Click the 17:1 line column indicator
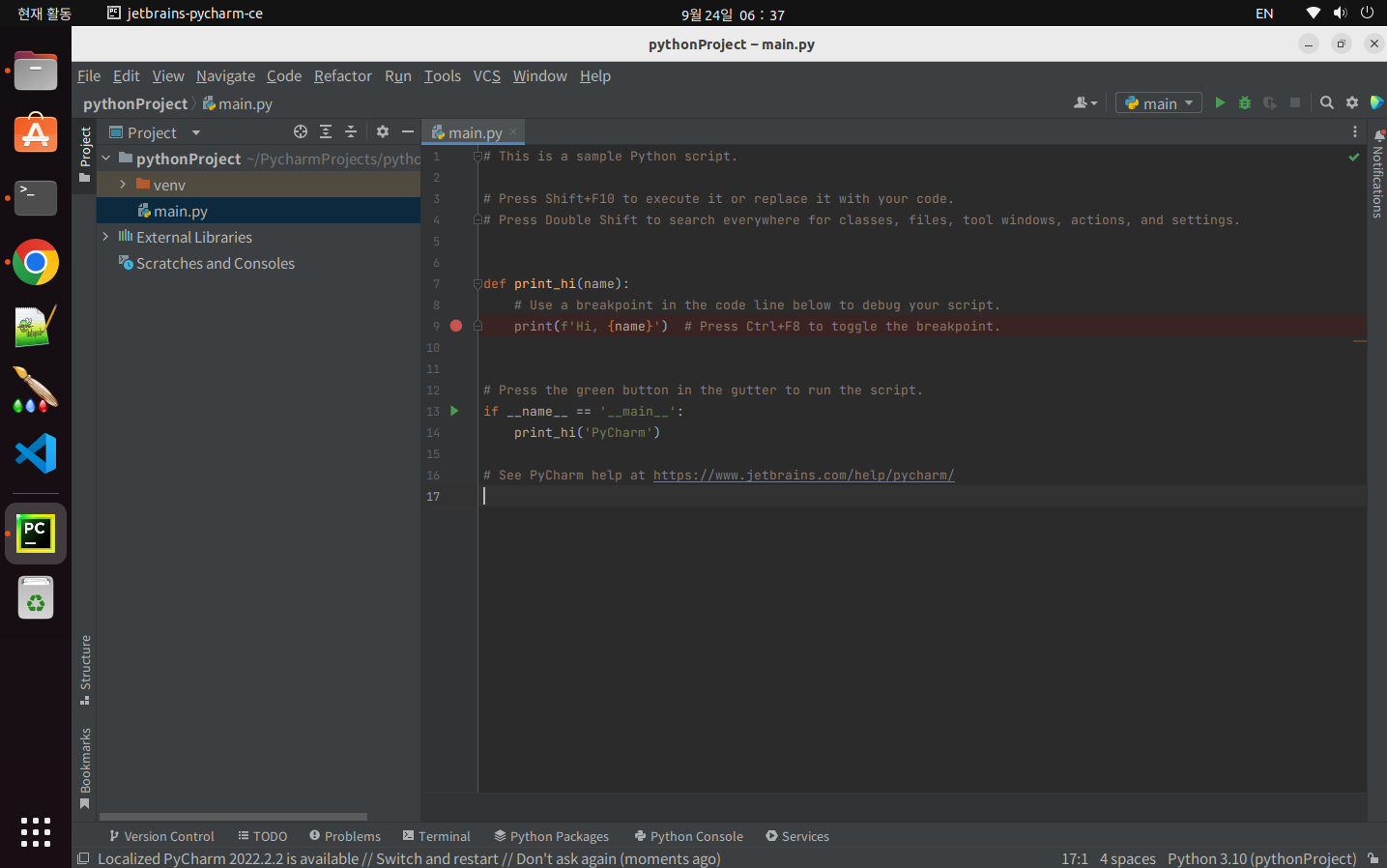Image resolution: width=1387 pixels, height=868 pixels. click(1074, 858)
